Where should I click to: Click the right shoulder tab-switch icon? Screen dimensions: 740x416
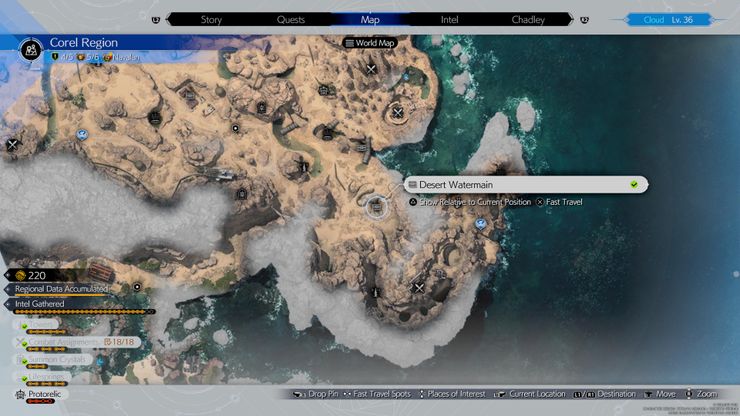[584, 20]
